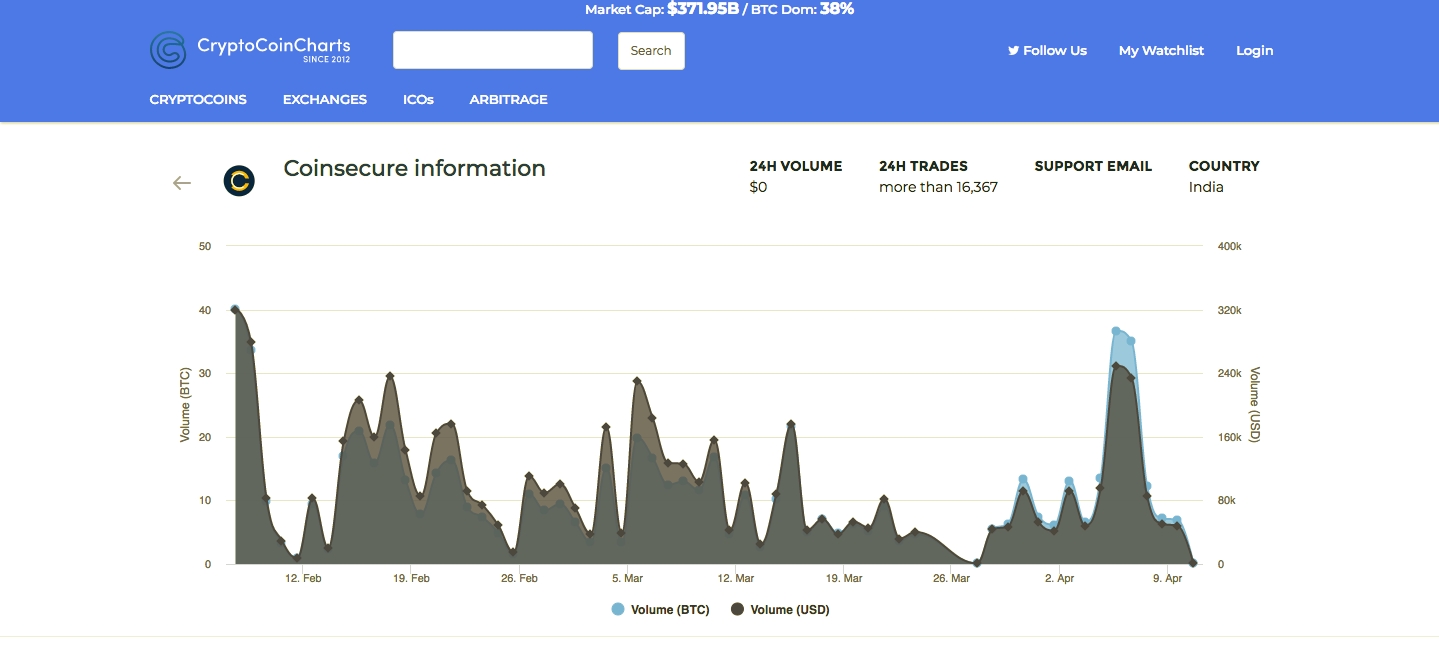The height and width of the screenshot is (659, 1439).
Task: Click the 24H VOLUME label
Action: coord(796,166)
